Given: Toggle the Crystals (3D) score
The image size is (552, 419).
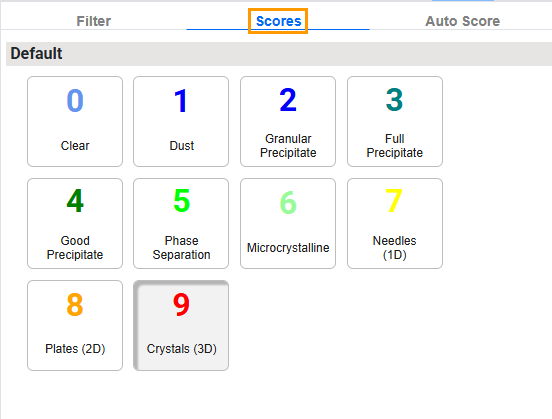Looking at the screenshot, I should click(x=181, y=325).
